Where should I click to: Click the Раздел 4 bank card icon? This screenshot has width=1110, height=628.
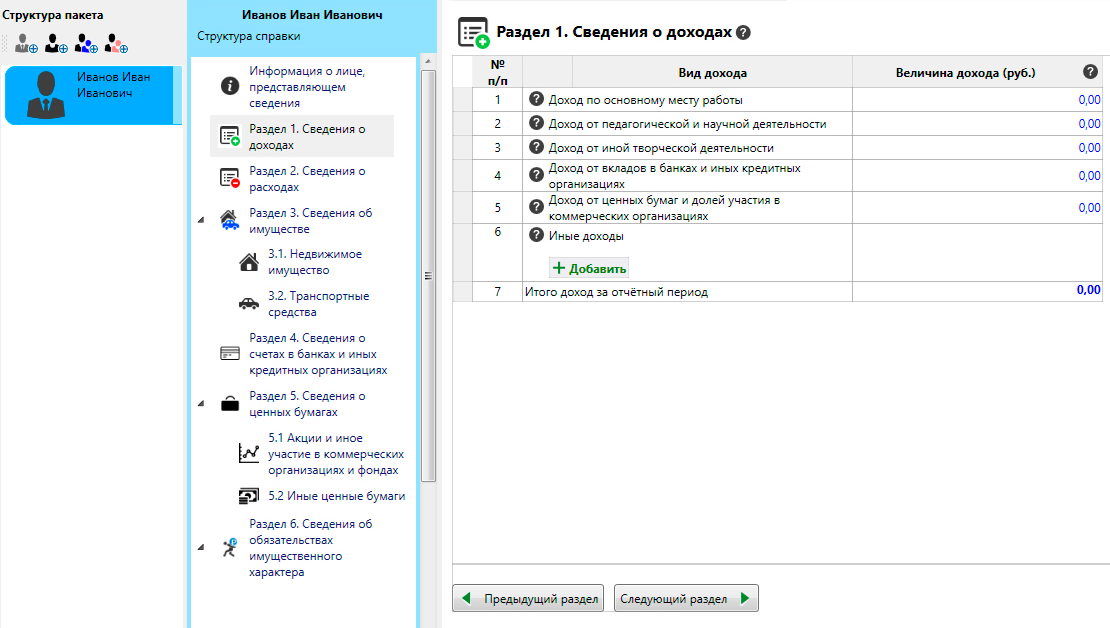click(229, 353)
